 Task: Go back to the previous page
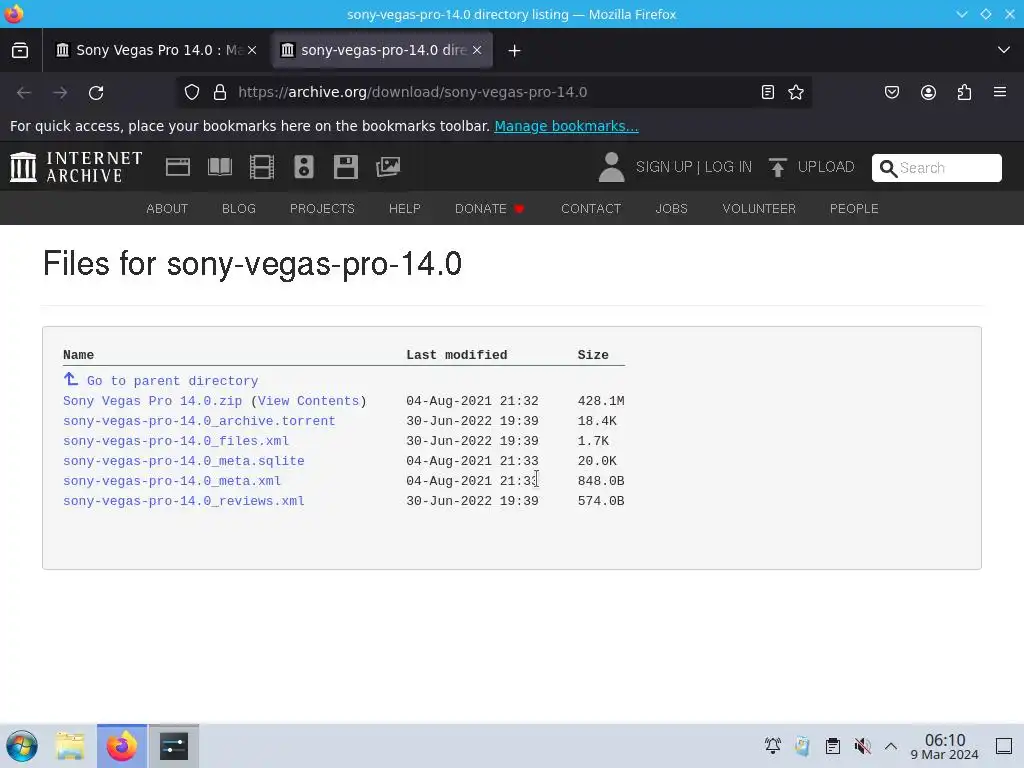[x=24, y=93]
